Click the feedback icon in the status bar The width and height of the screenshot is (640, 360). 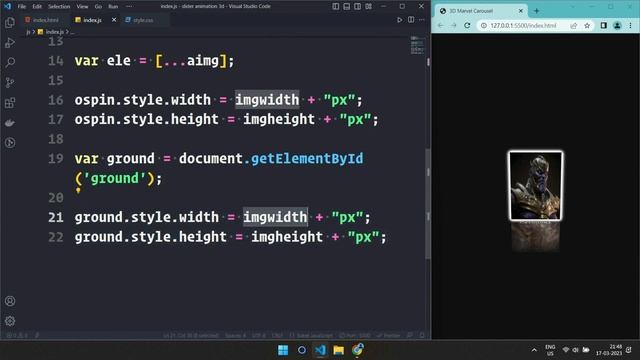click(410, 336)
